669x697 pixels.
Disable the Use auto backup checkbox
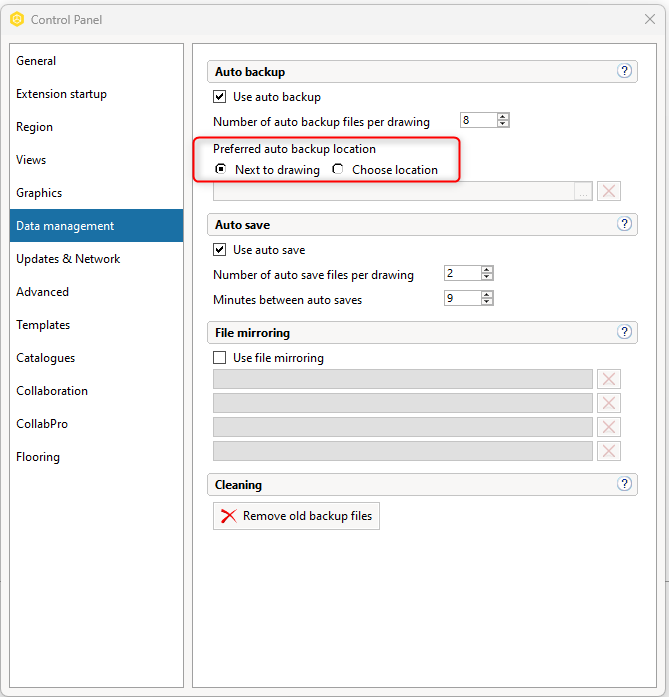220,96
